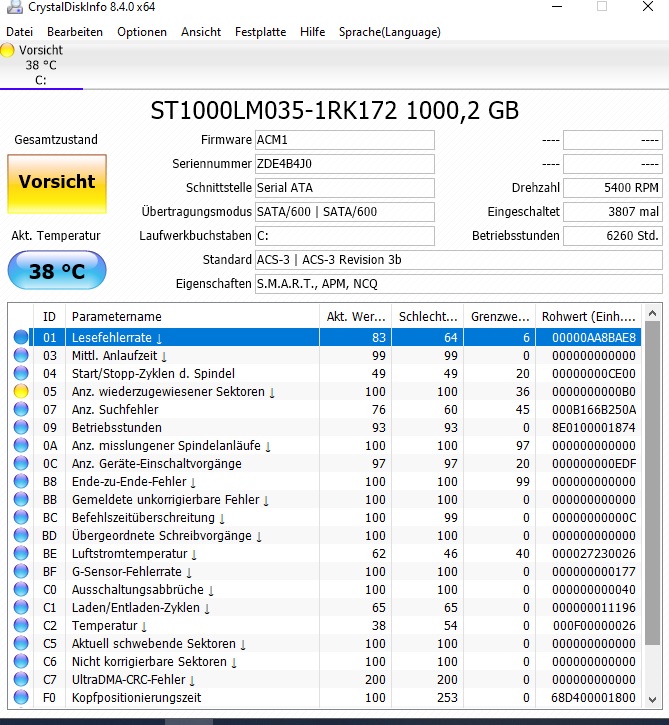Click the status icon for Start/Stopp-Zyklen row

pyautogui.click(x=21, y=373)
